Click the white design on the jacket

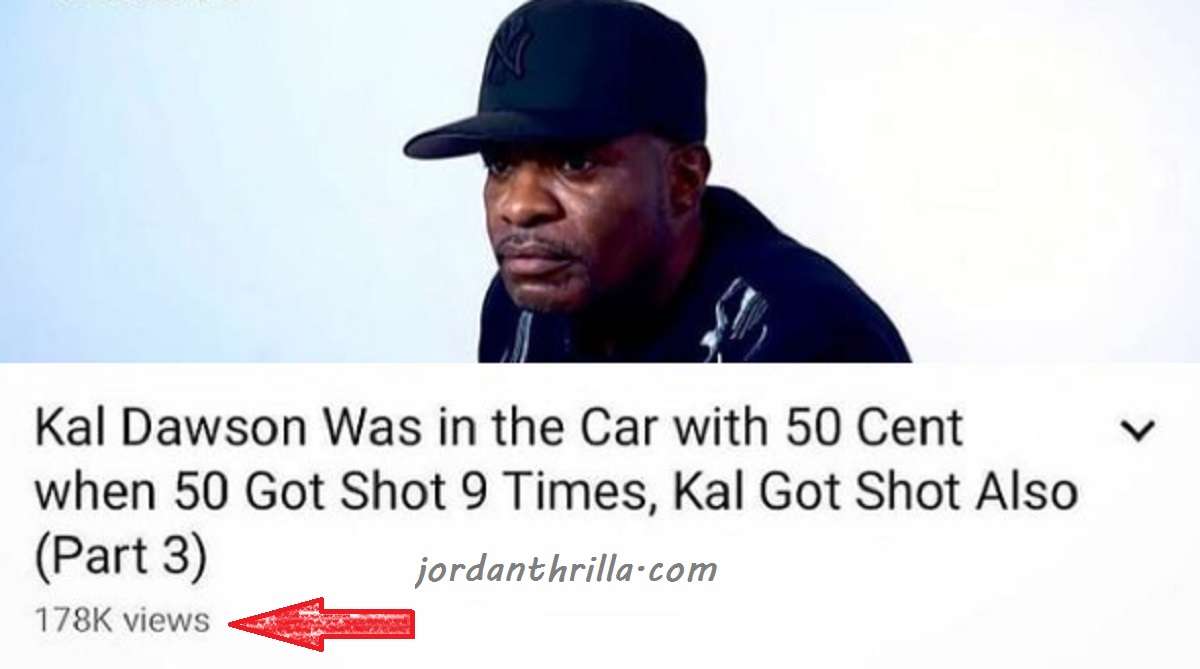coord(738,318)
